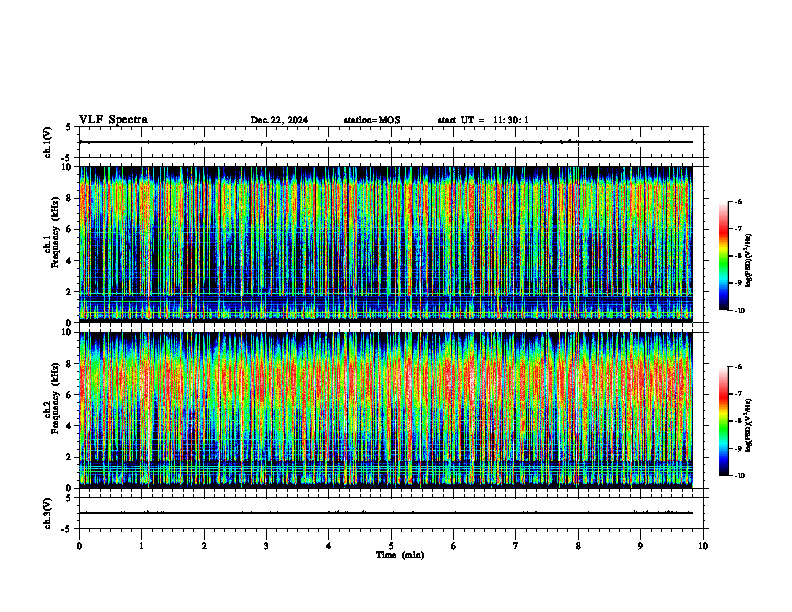Click time axis tick label "1"
The width and height of the screenshot is (792, 612).
point(141,546)
